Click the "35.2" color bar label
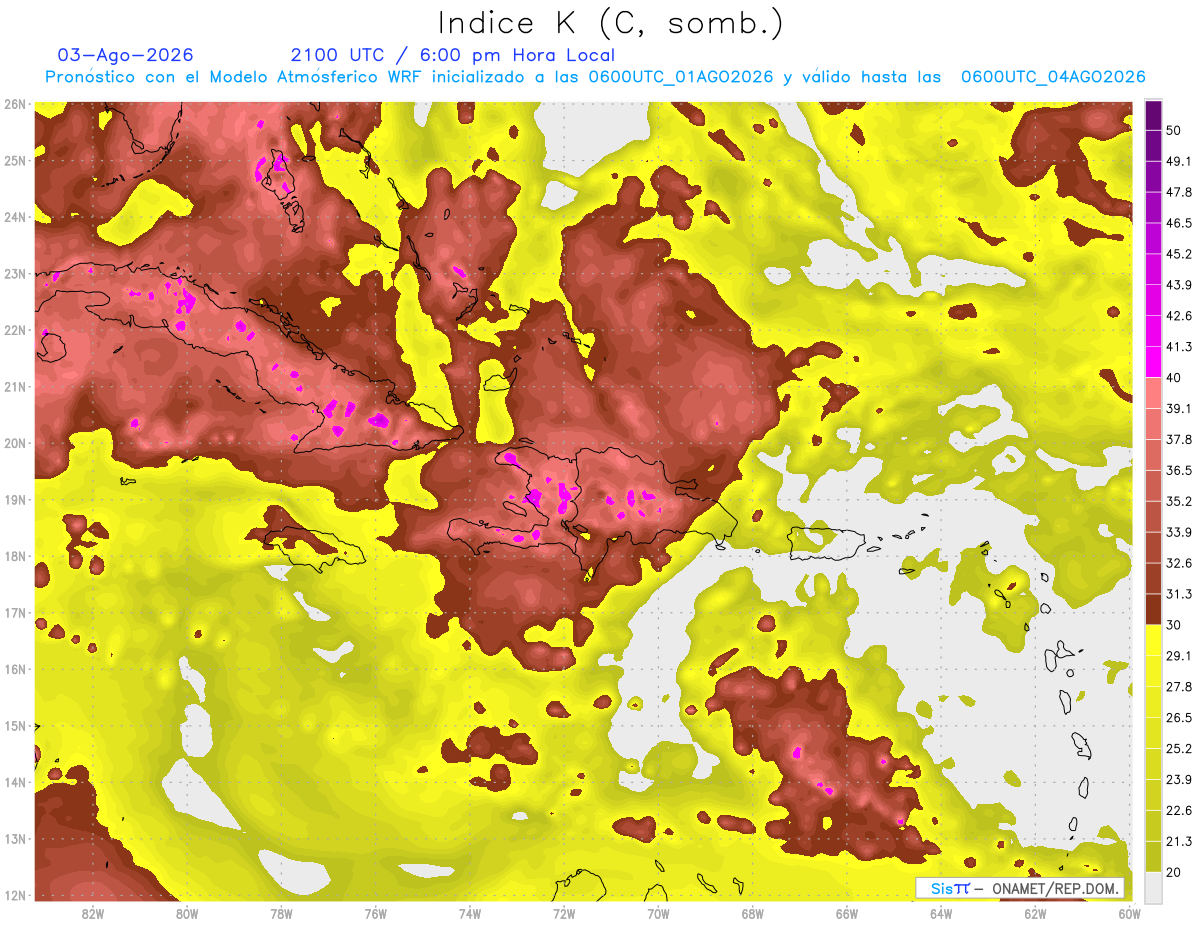Screen dimensions: 1200x927 [1179, 501]
